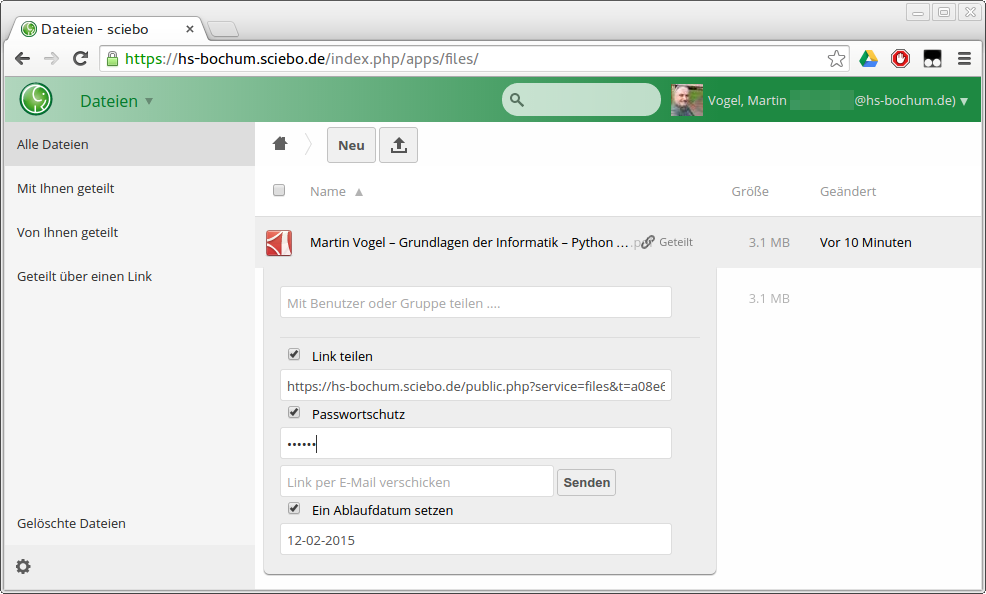Open Chrome hamburger menu

pos(964,59)
